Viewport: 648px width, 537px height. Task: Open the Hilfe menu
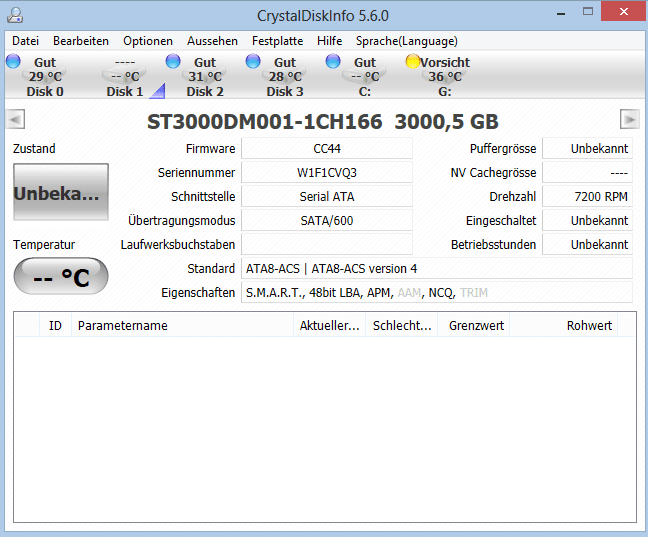click(330, 41)
